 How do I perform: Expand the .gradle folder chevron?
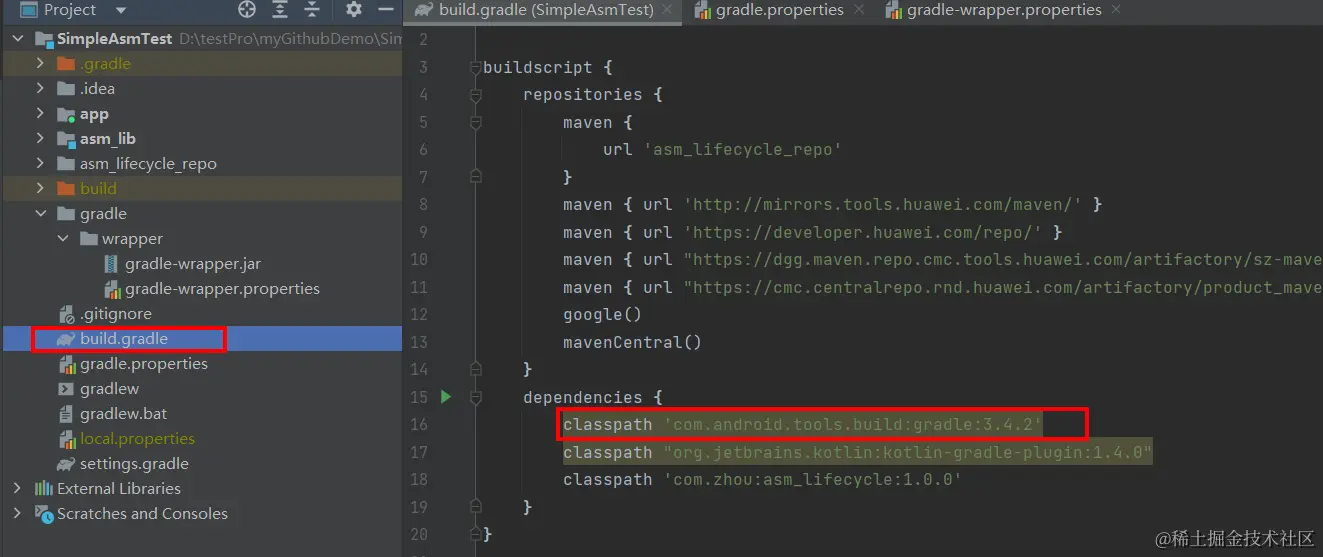tap(40, 64)
